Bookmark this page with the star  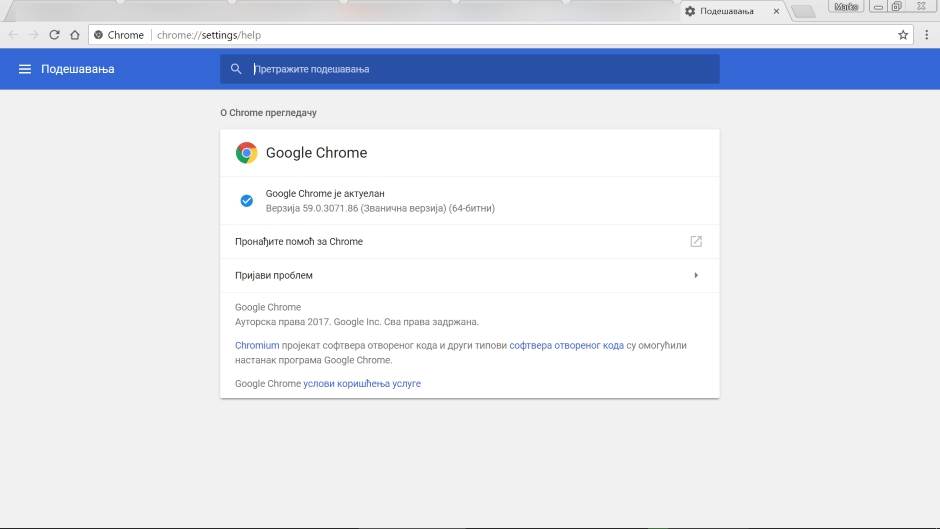(903, 35)
